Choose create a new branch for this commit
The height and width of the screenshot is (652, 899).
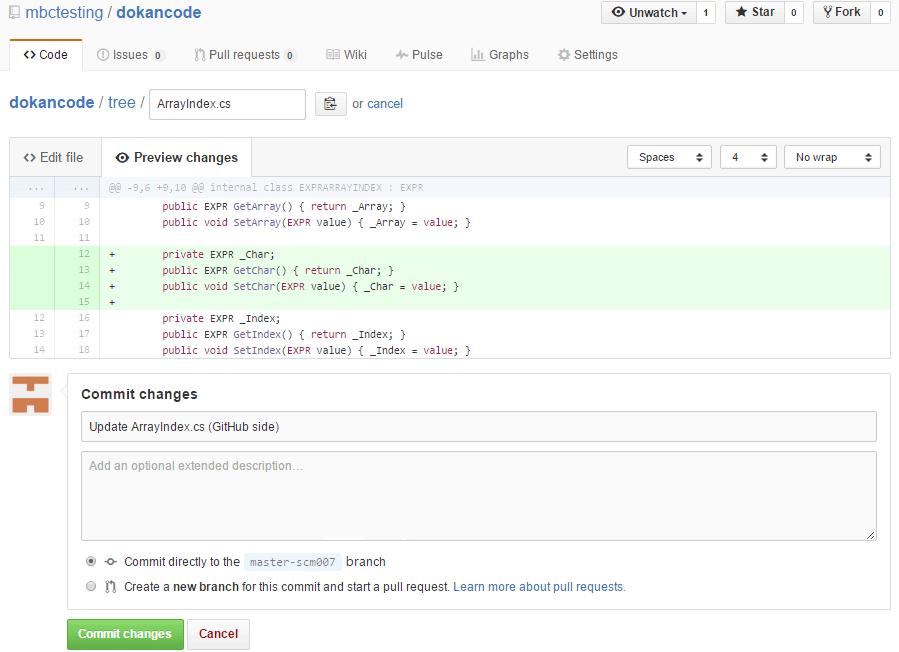pos(91,588)
